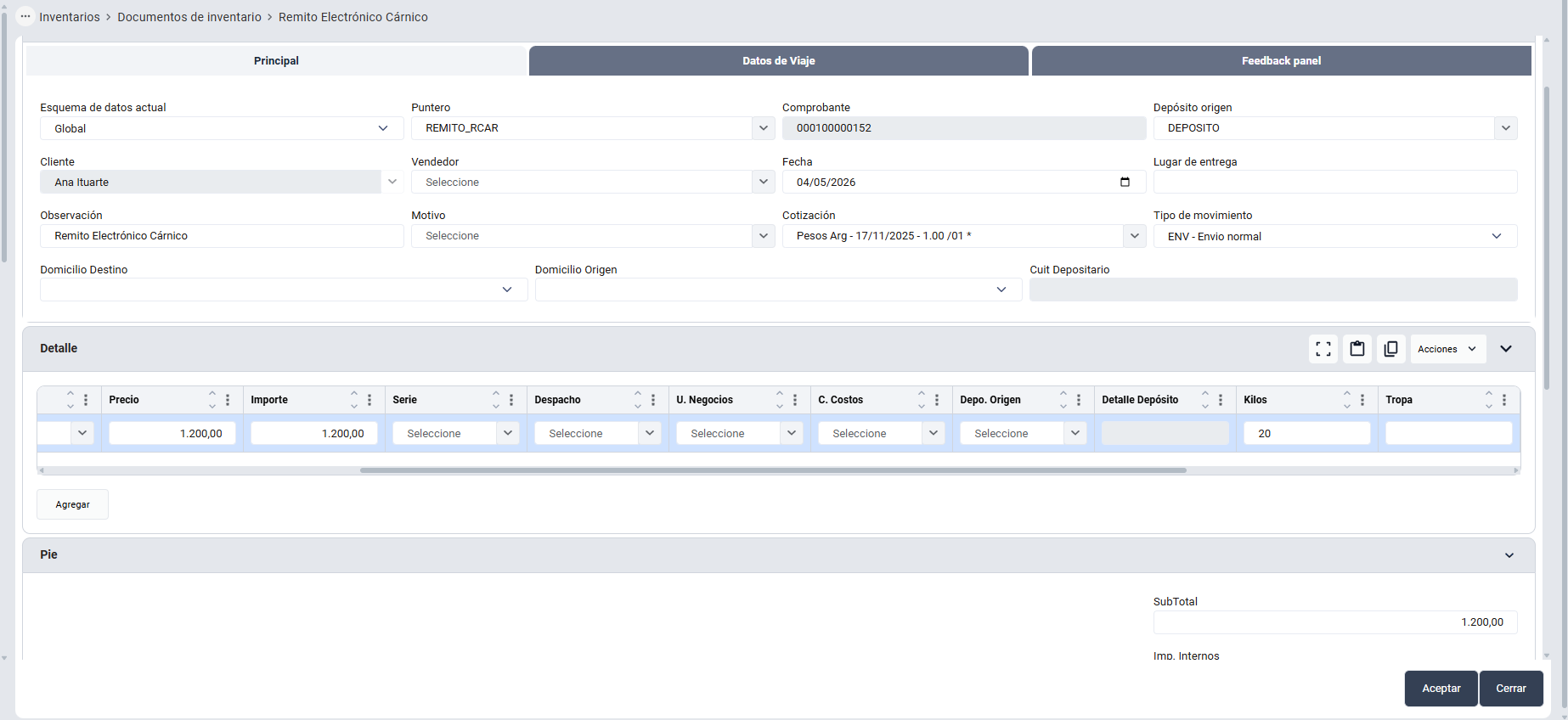Open the Puntero dropdown

pyautogui.click(x=764, y=128)
